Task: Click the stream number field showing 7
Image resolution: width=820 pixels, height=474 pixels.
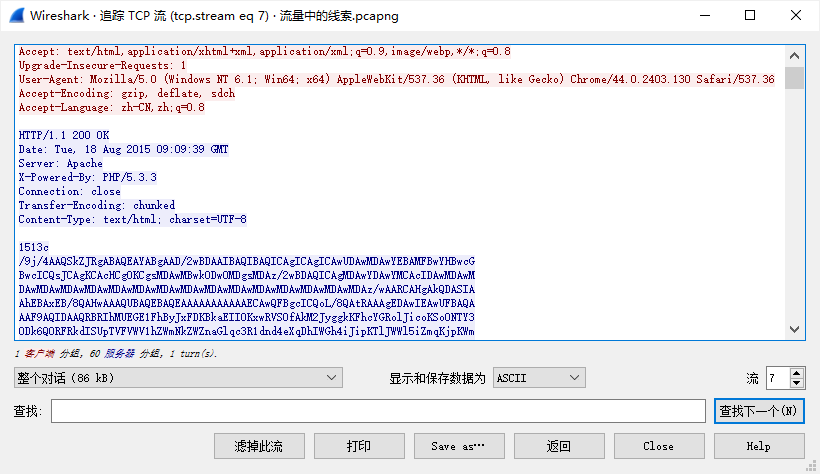Action: pos(777,377)
